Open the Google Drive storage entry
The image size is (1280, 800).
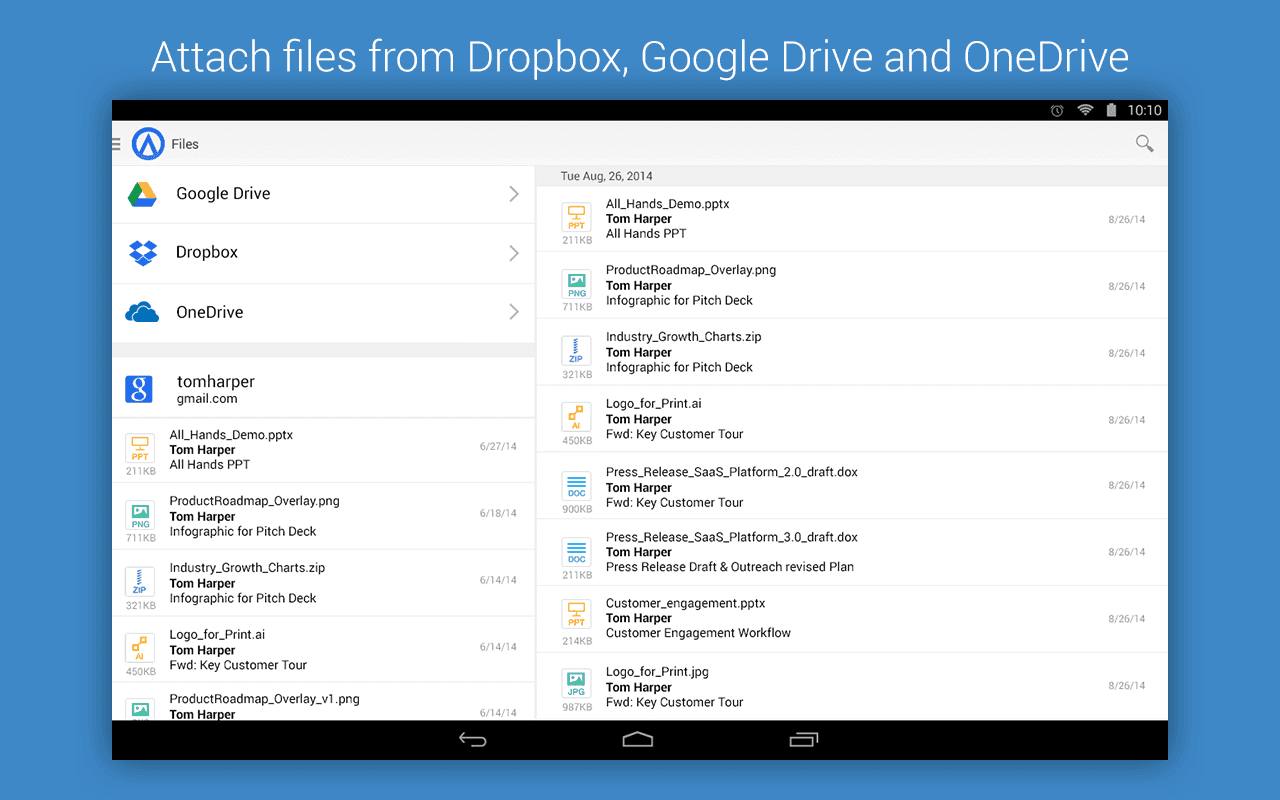(324, 194)
